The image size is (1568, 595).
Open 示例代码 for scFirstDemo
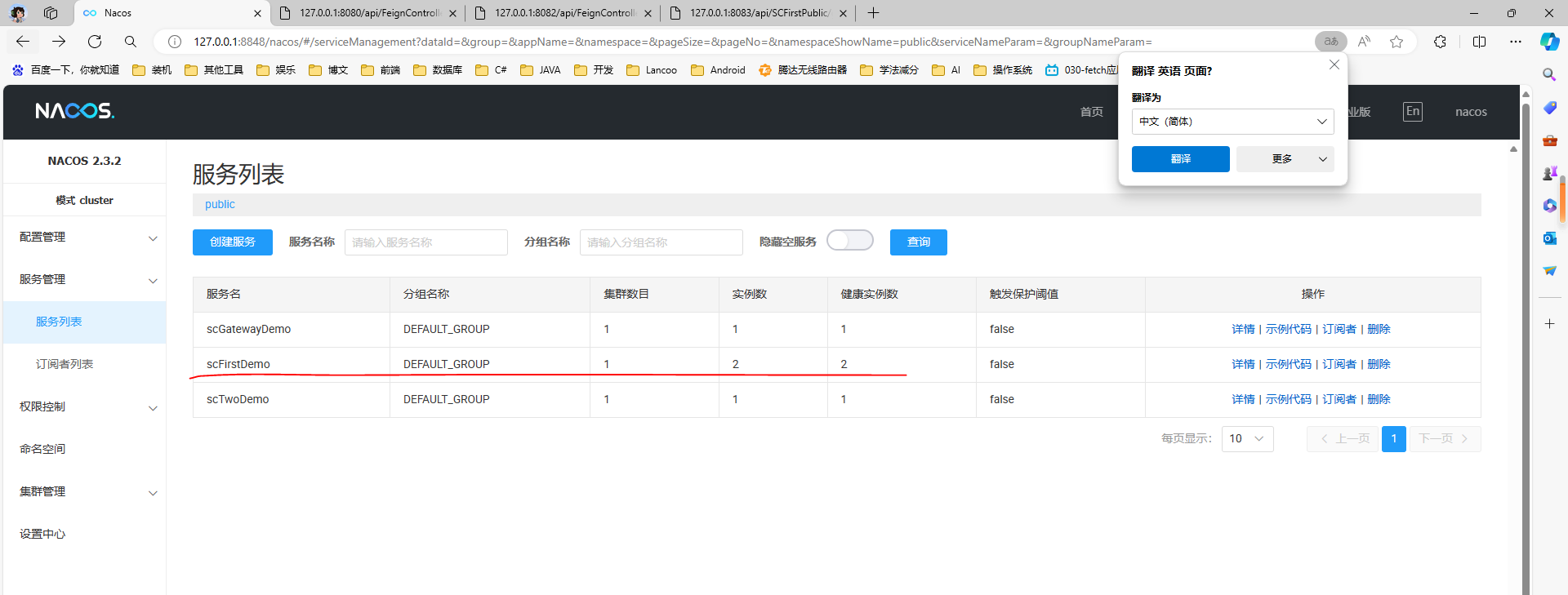point(1289,364)
